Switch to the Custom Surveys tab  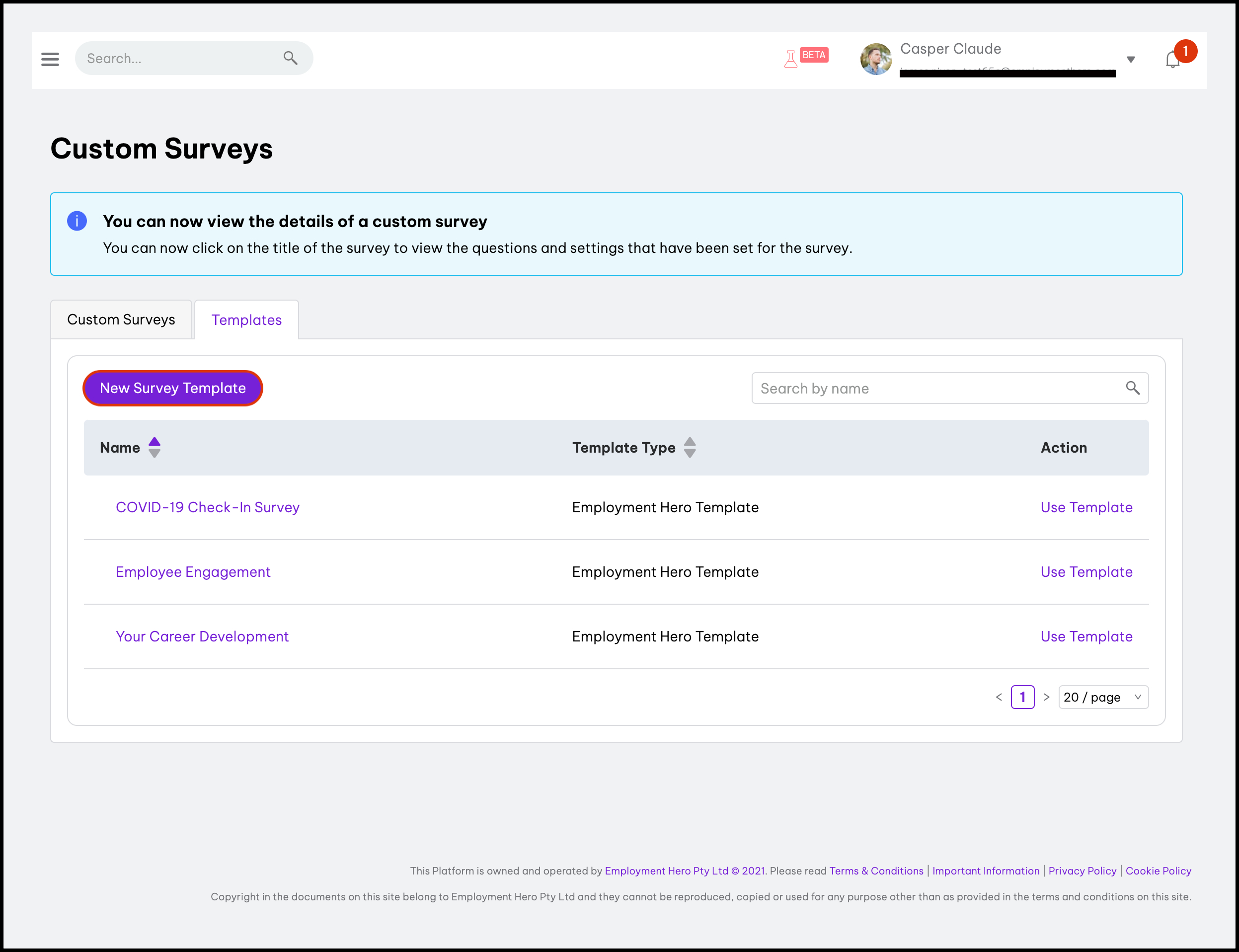(x=121, y=319)
